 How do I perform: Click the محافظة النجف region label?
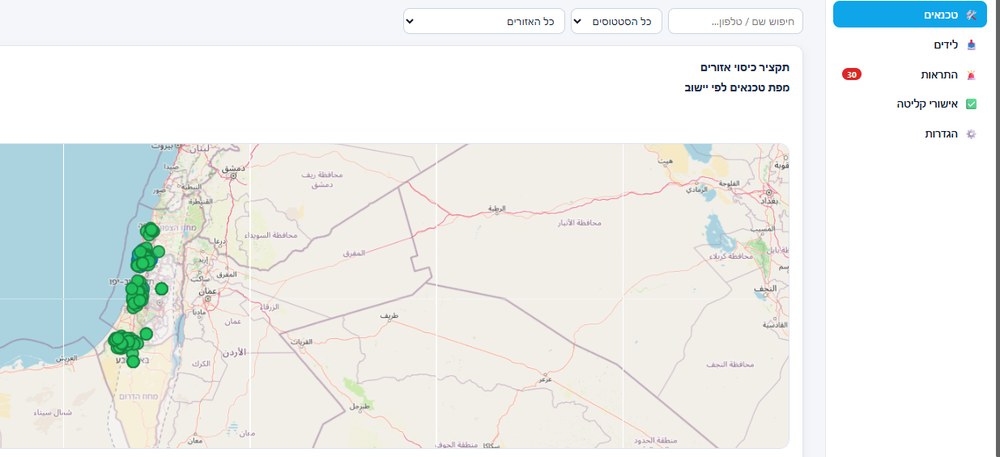point(730,365)
